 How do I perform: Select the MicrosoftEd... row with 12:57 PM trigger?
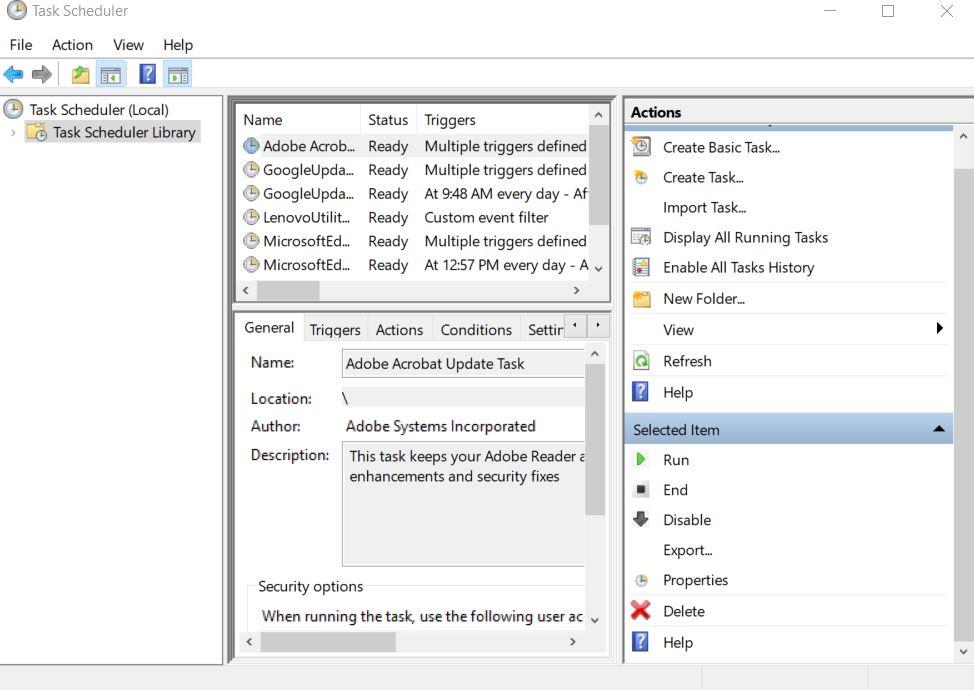(413, 265)
